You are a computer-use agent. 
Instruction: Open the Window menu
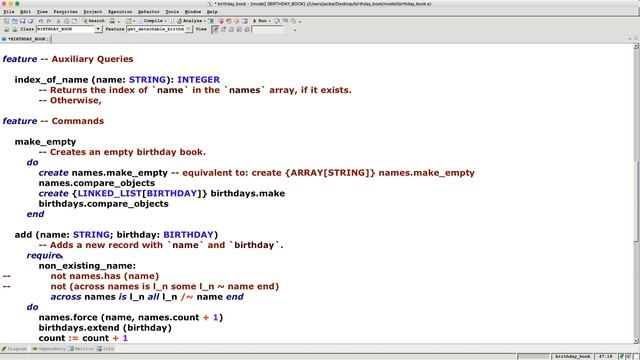click(193, 12)
